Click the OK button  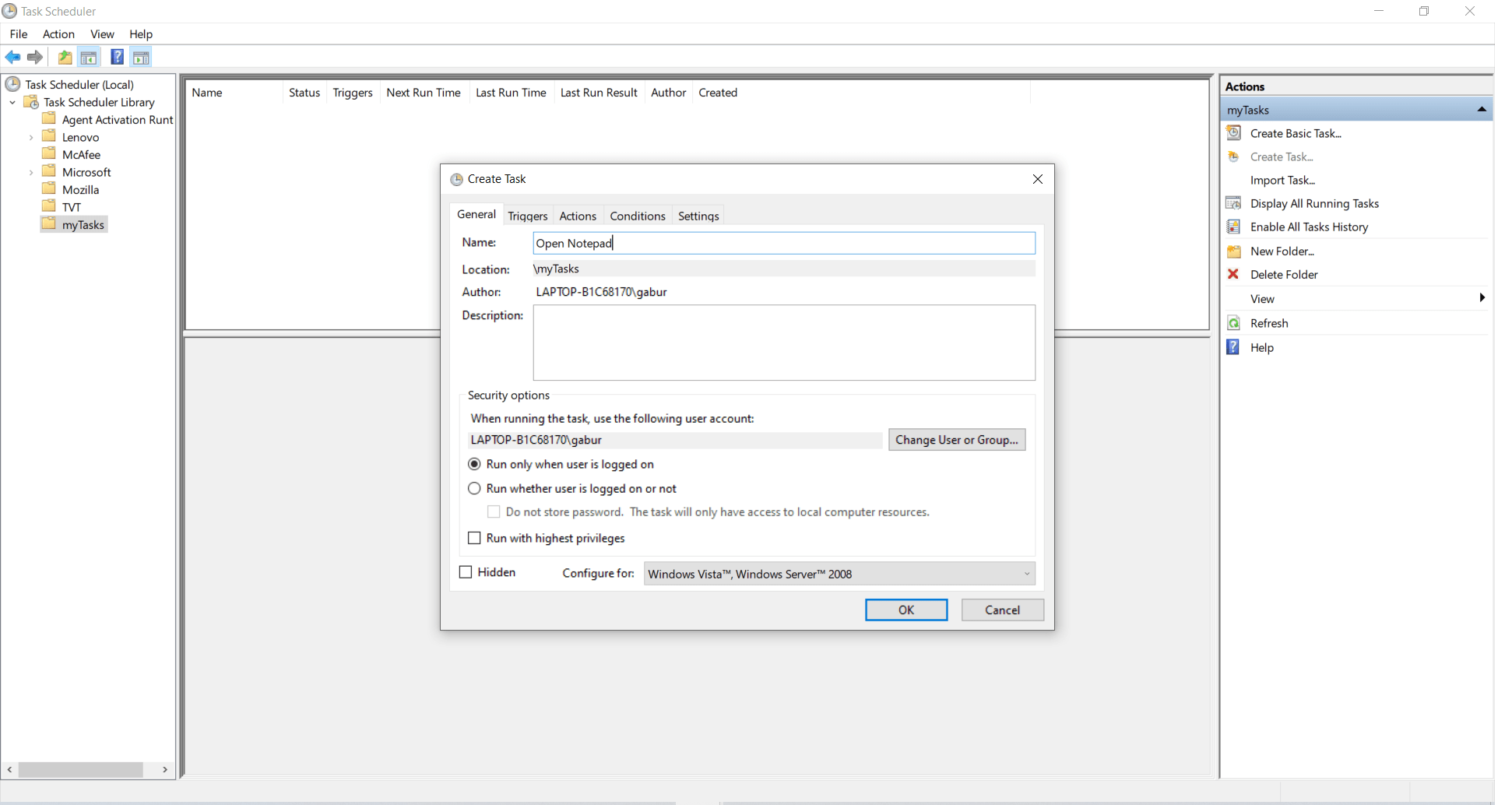tap(906, 610)
